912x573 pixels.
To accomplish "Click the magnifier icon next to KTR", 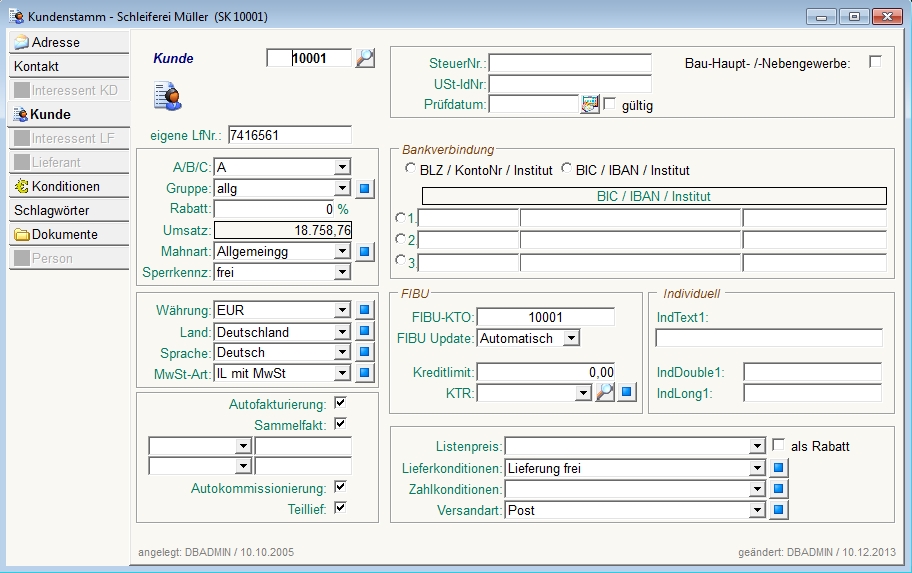I will (605, 393).
